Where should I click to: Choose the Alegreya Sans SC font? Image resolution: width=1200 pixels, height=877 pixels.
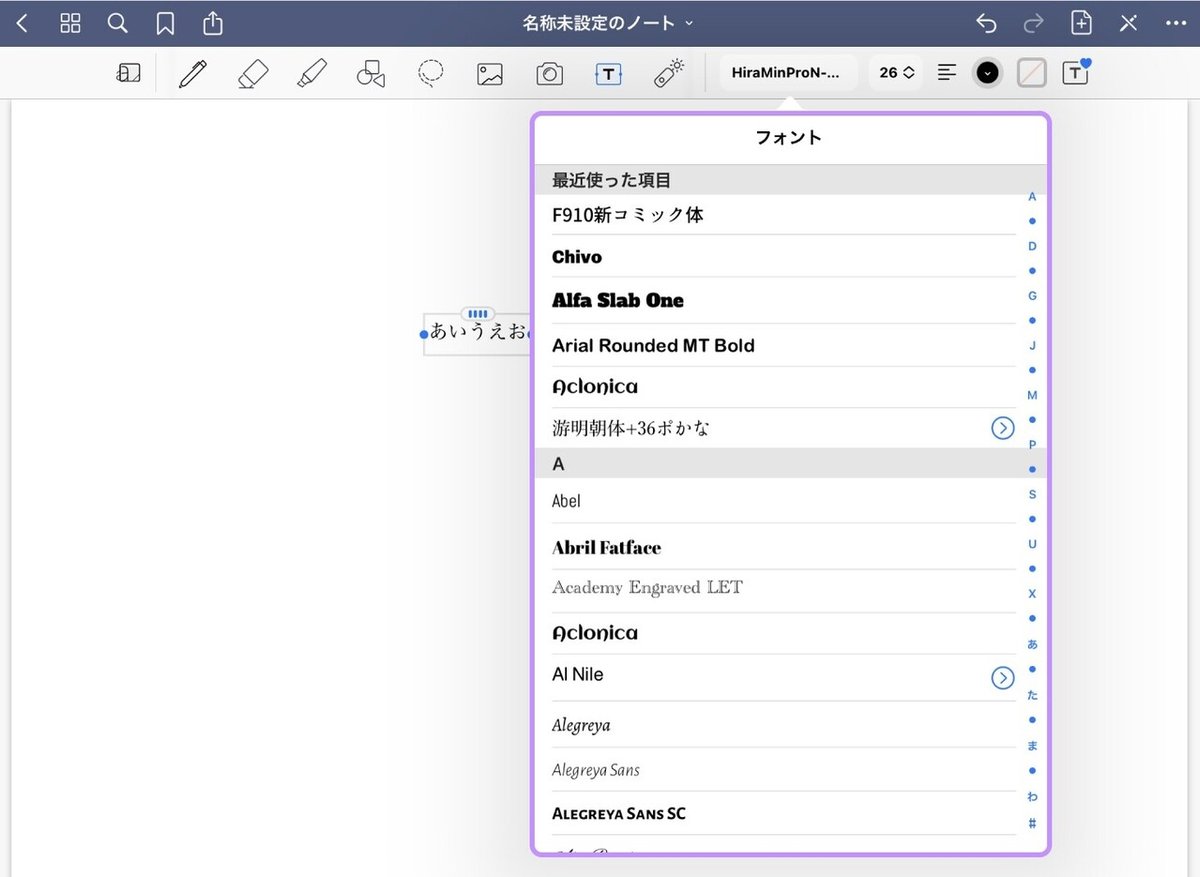click(784, 813)
